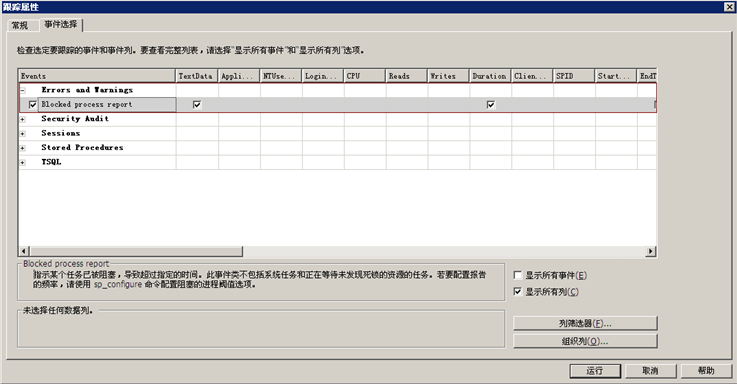Viewport: 737px width, 385px height.
Task: Expand the Stored Procedures category
Action: tap(23, 148)
